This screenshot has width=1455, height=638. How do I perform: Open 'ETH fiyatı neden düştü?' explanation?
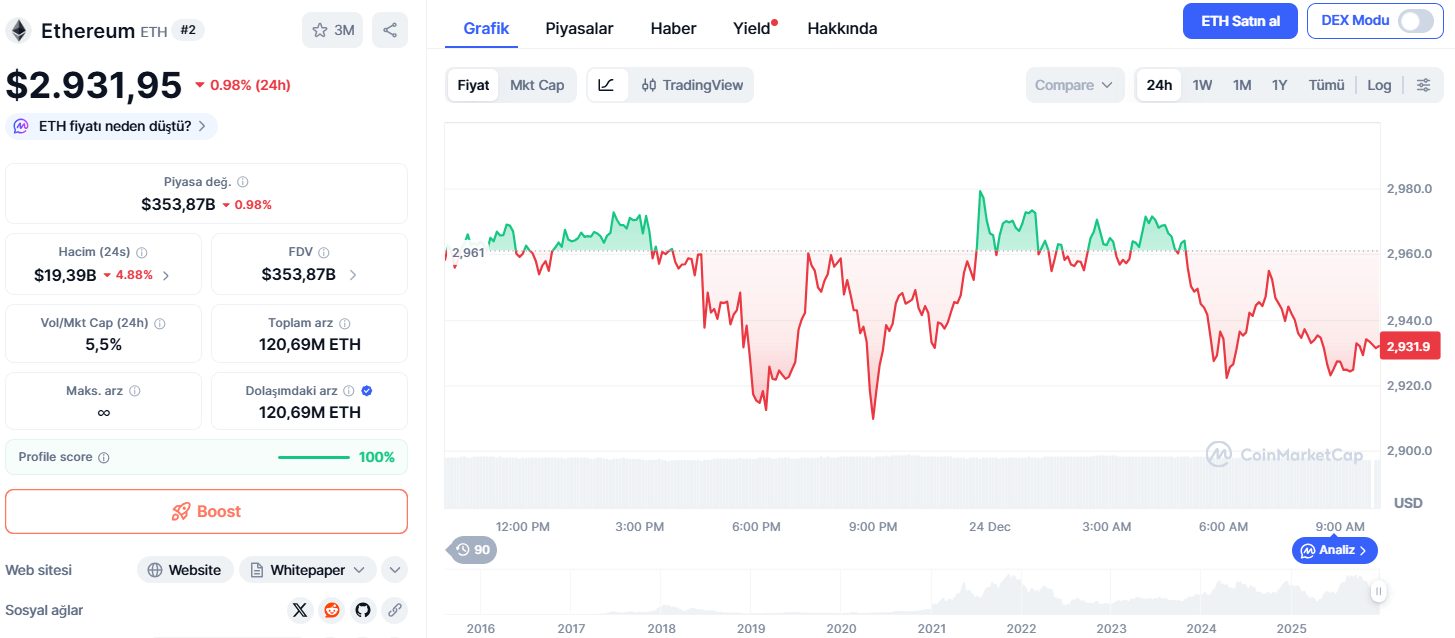pyautogui.click(x=111, y=126)
